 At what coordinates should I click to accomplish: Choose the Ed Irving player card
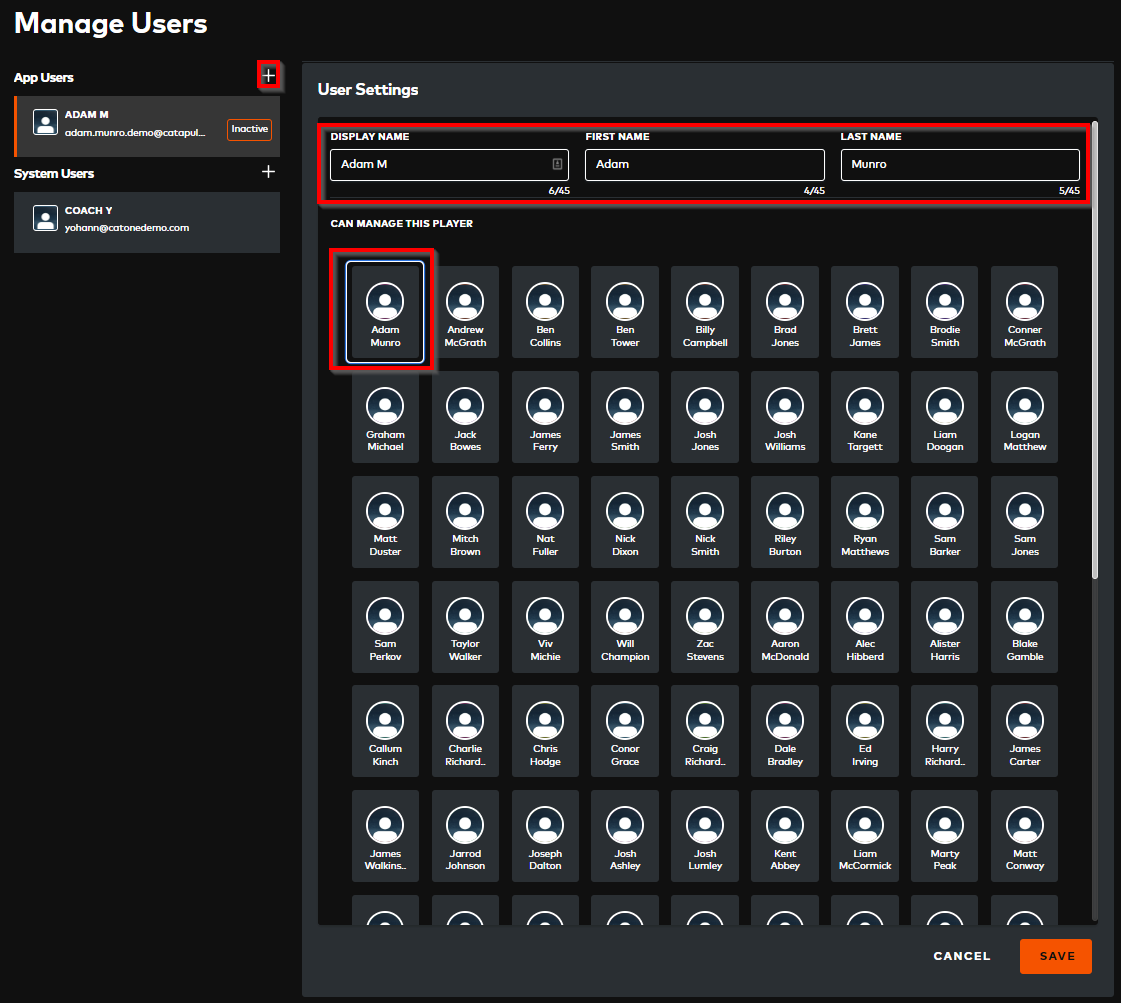(865, 731)
